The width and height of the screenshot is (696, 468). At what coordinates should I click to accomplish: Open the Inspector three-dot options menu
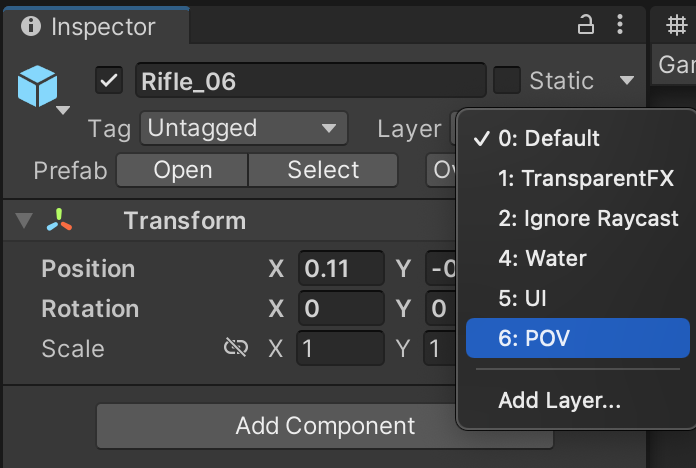620,25
